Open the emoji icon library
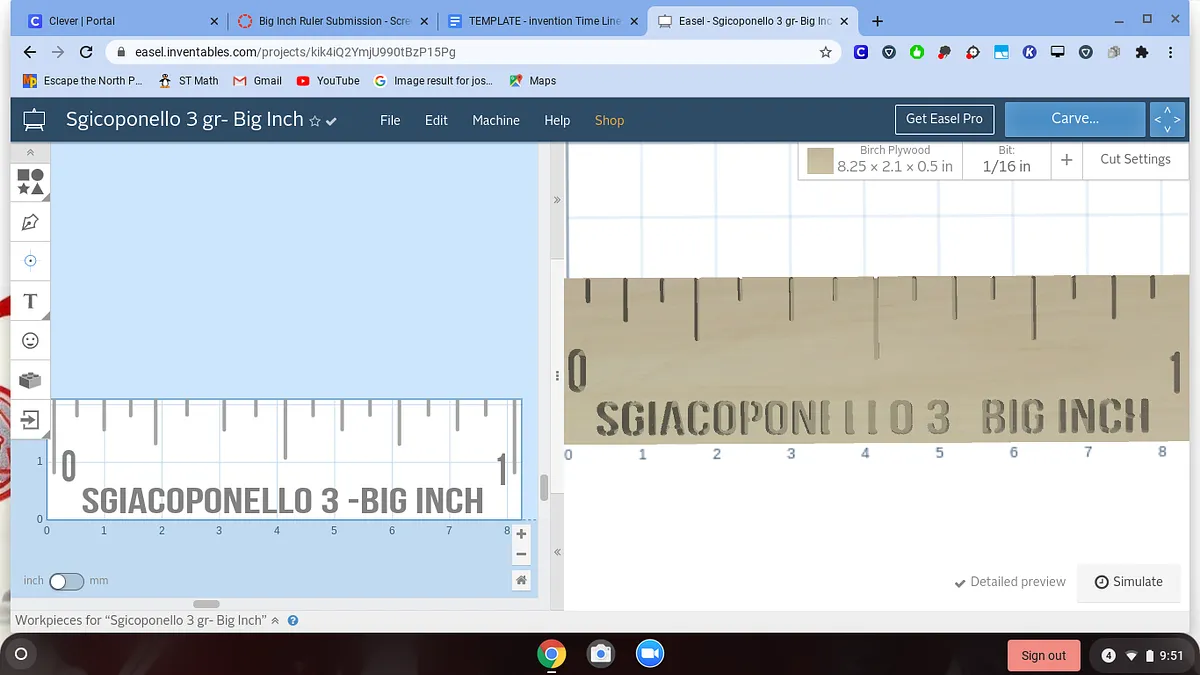Viewport: 1200px width, 675px height. coord(30,341)
